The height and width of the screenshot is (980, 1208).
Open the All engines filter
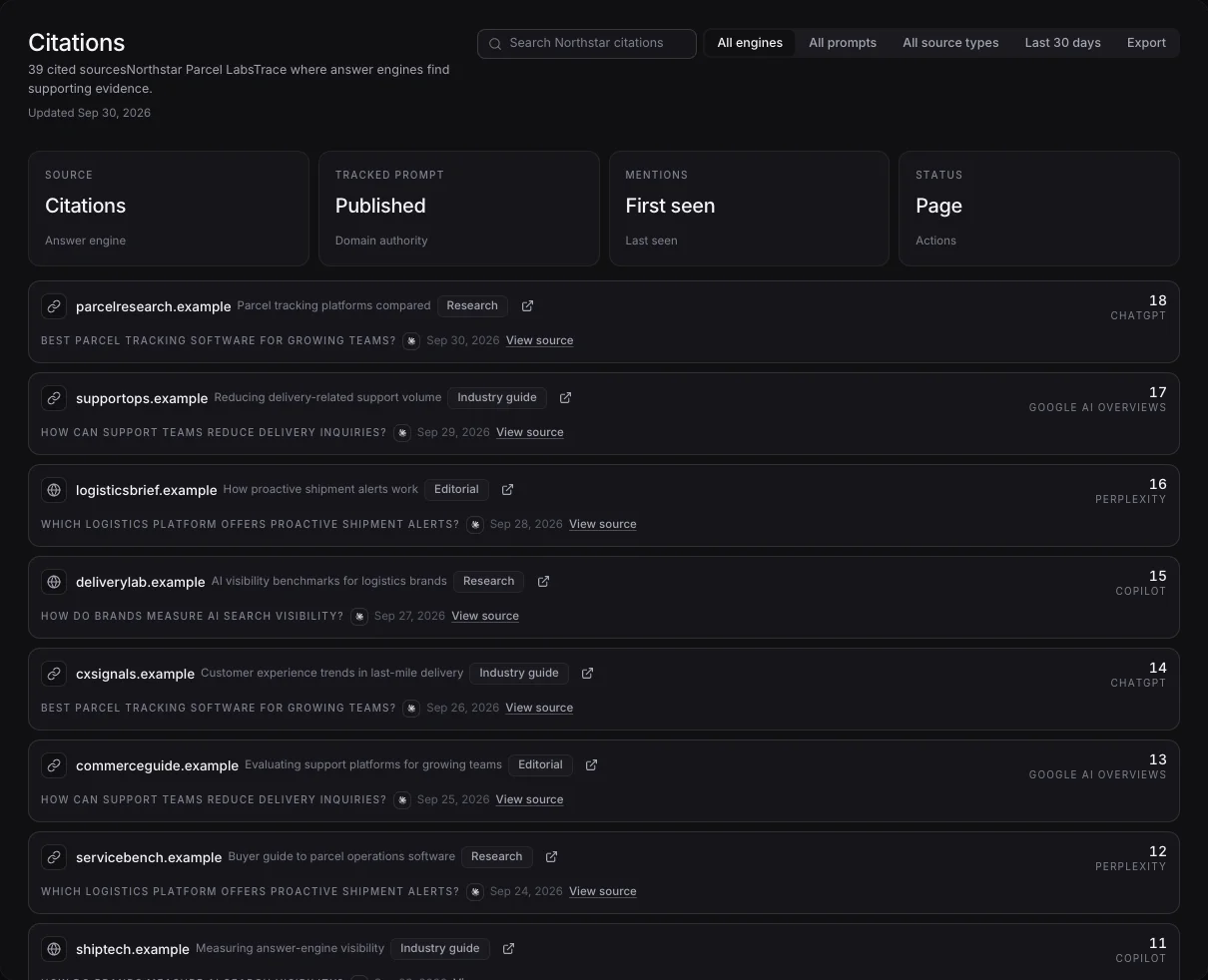click(750, 43)
